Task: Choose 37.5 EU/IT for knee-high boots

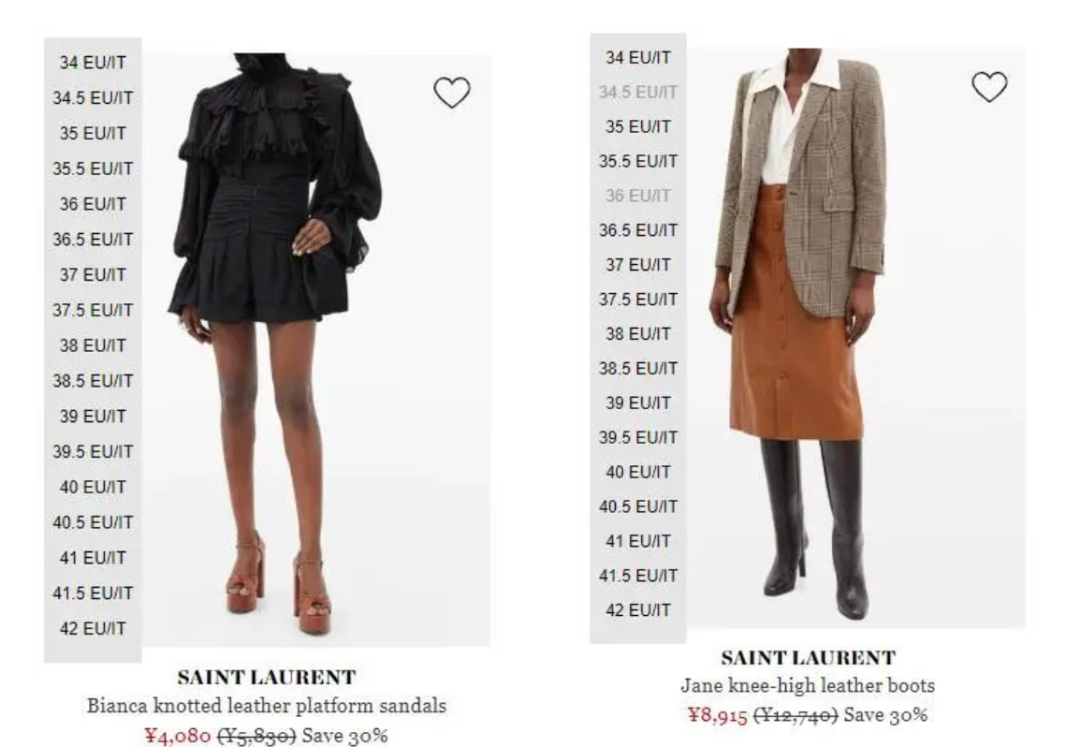Action: [638, 299]
